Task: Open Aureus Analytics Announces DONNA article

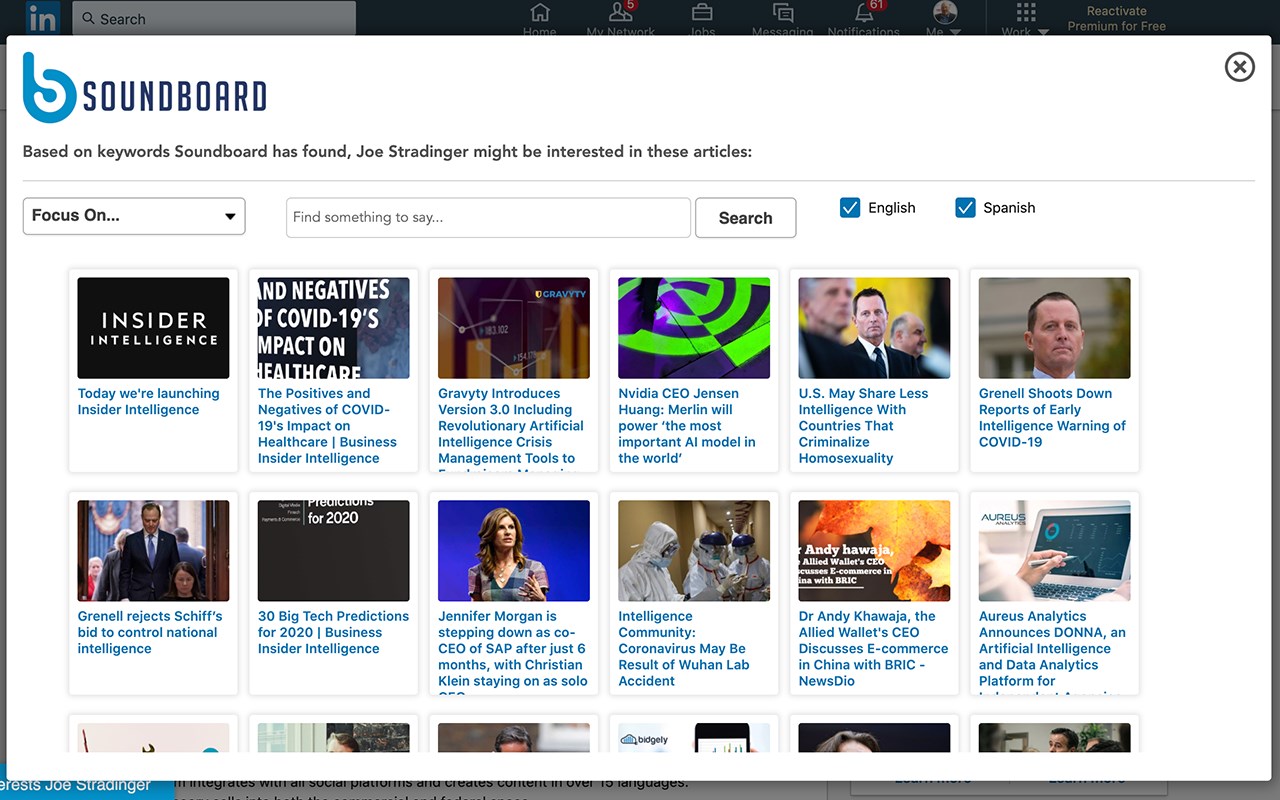Action: (1052, 652)
